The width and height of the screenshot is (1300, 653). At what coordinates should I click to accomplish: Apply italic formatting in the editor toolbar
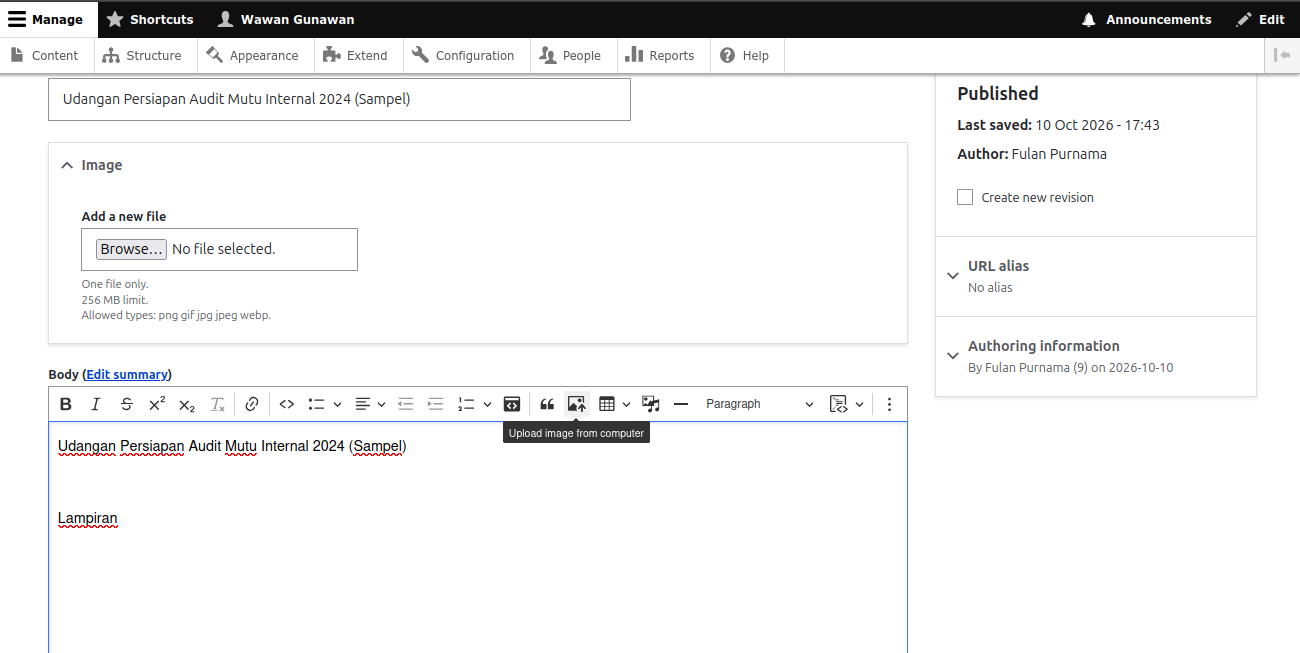[x=96, y=404]
